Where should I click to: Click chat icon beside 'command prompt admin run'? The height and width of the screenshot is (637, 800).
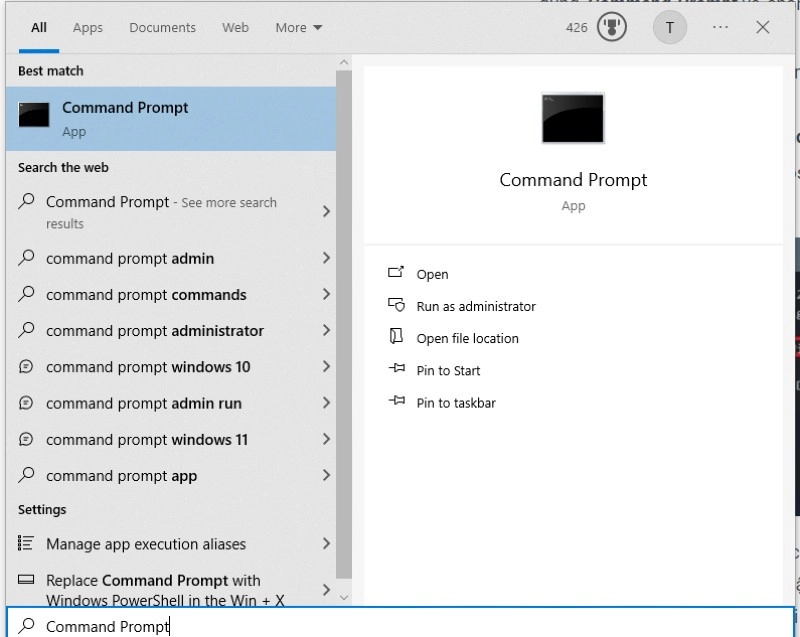point(26,403)
